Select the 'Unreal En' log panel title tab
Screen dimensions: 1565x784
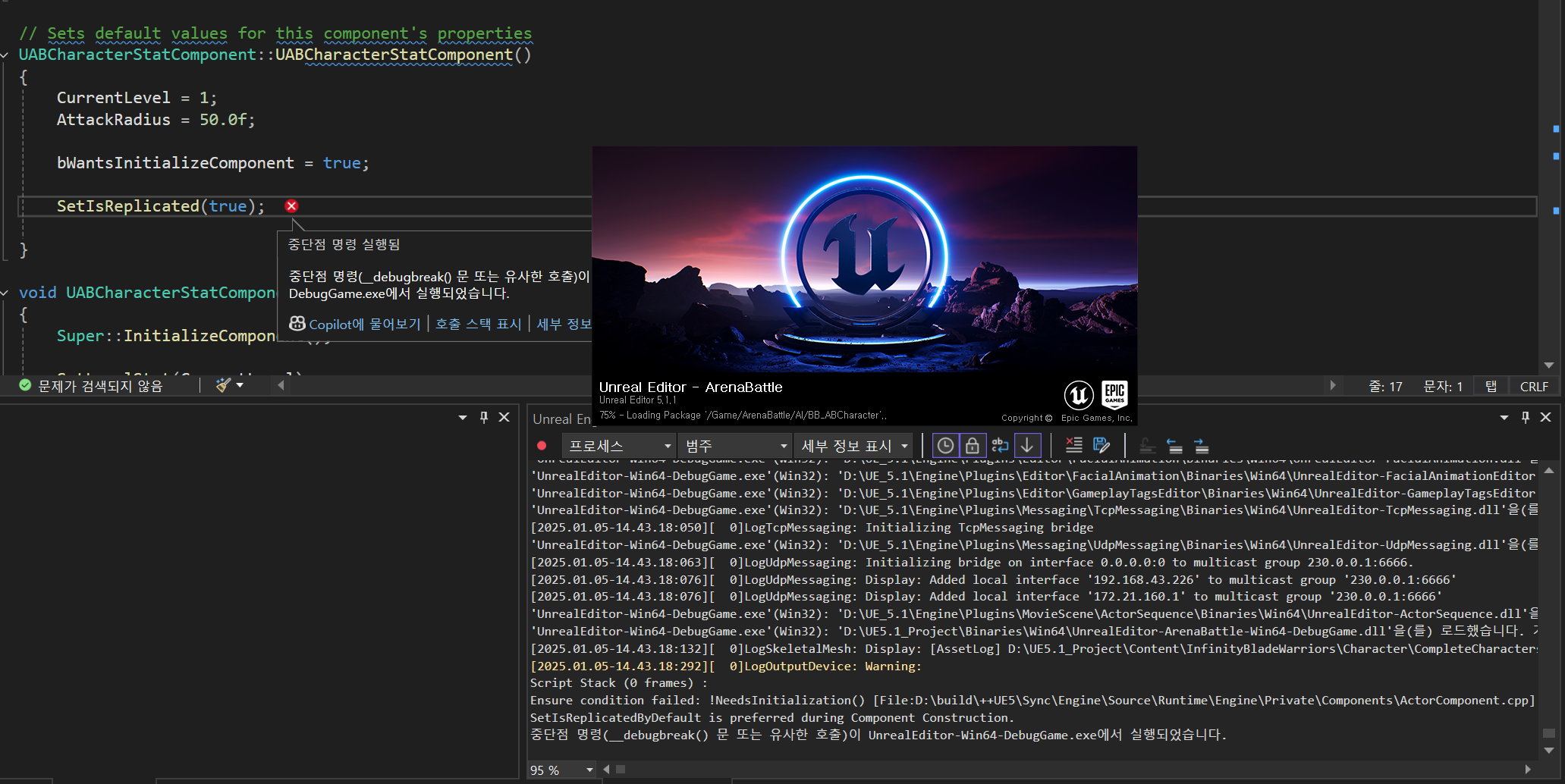(x=561, y=419)
